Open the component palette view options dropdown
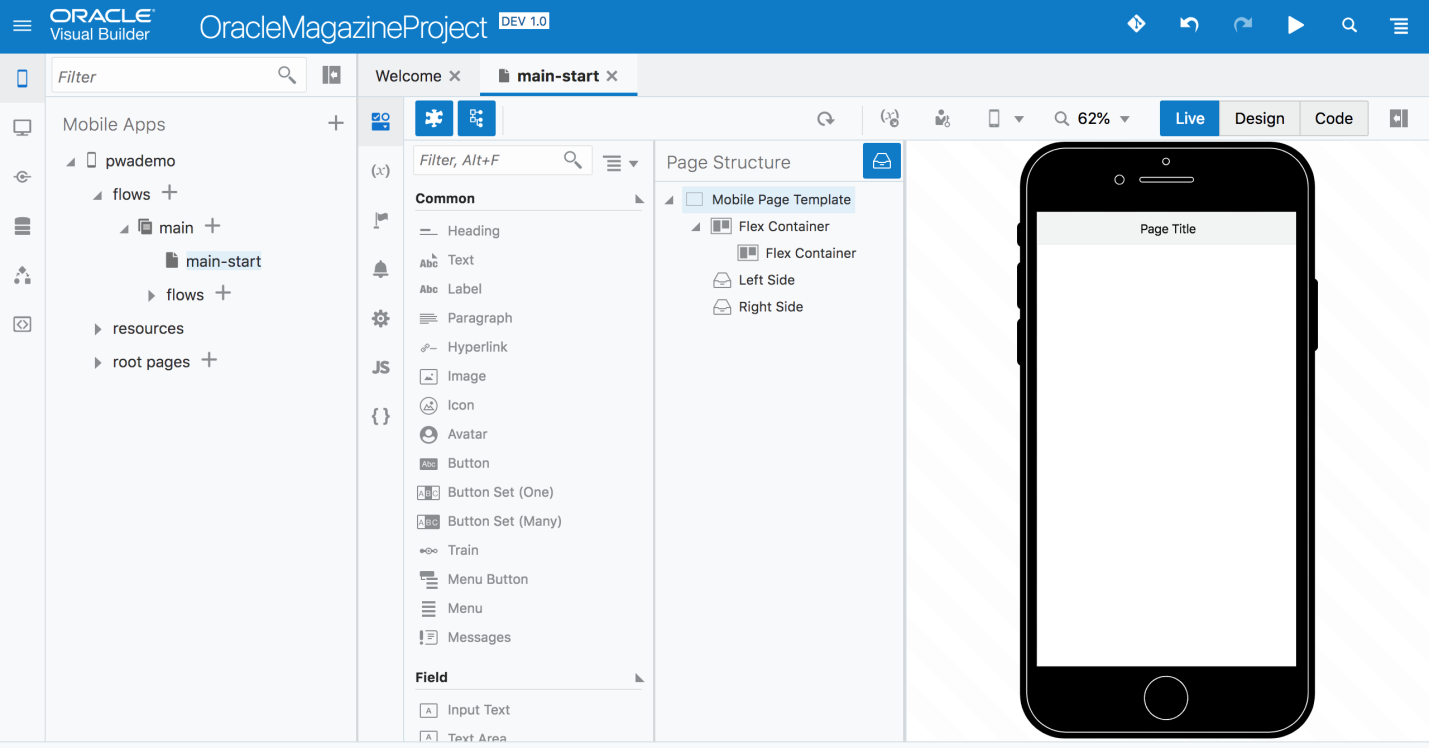 pos(621,162)
